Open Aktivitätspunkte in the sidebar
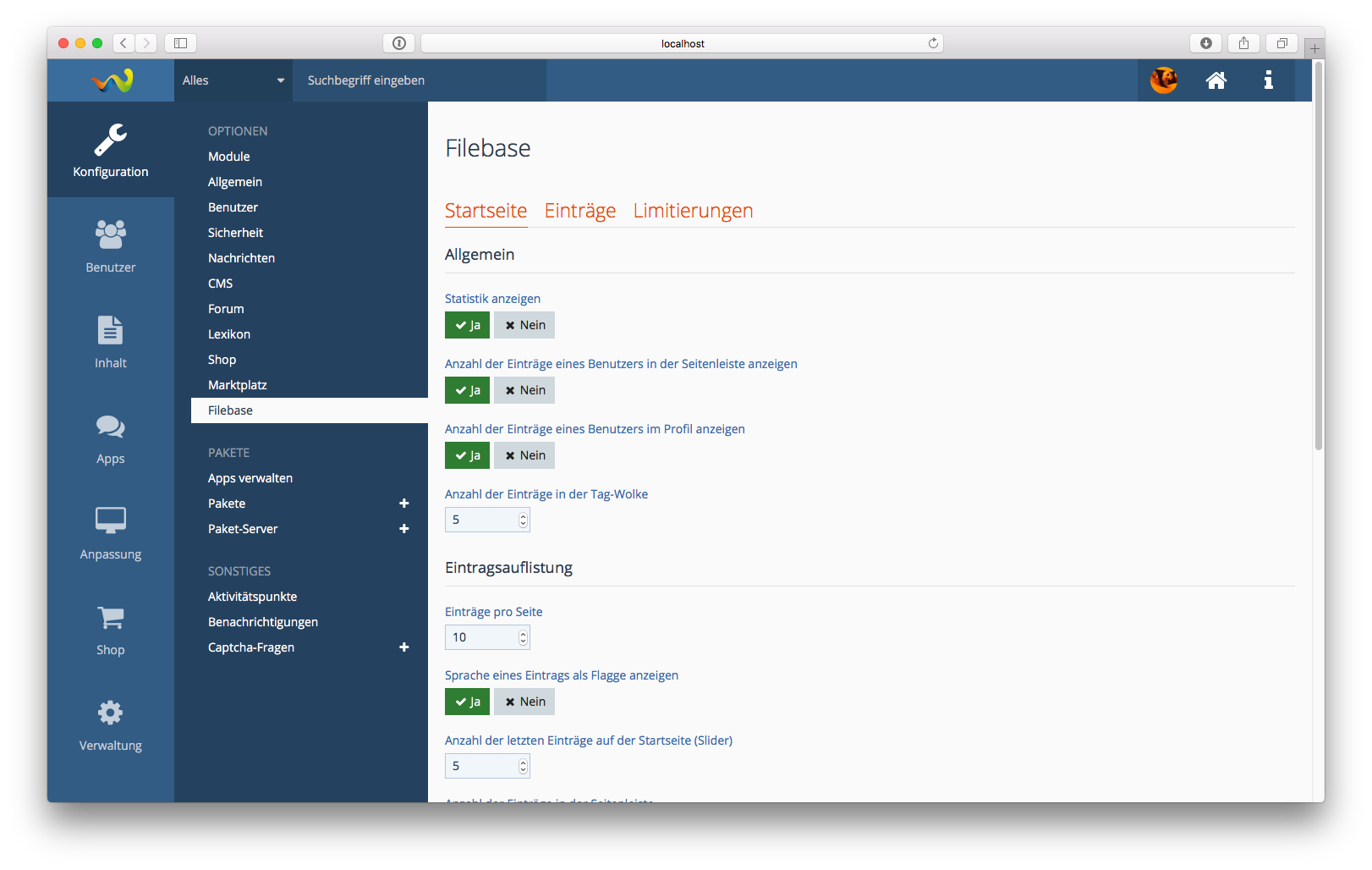The image size is (1372, 870). [252, 597]
